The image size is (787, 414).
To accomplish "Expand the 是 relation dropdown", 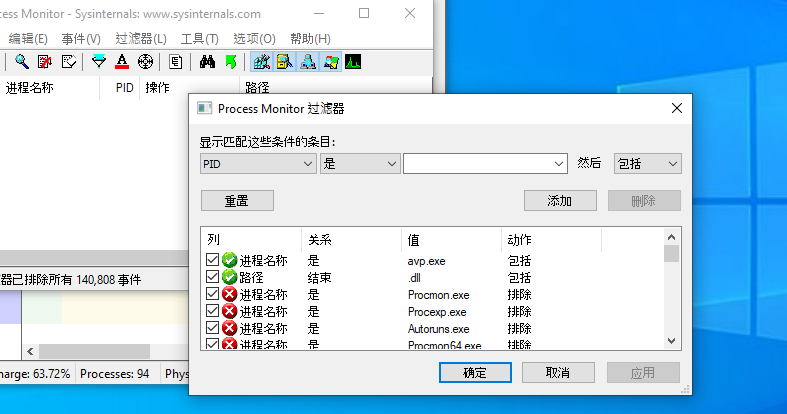I will [360, 164].
